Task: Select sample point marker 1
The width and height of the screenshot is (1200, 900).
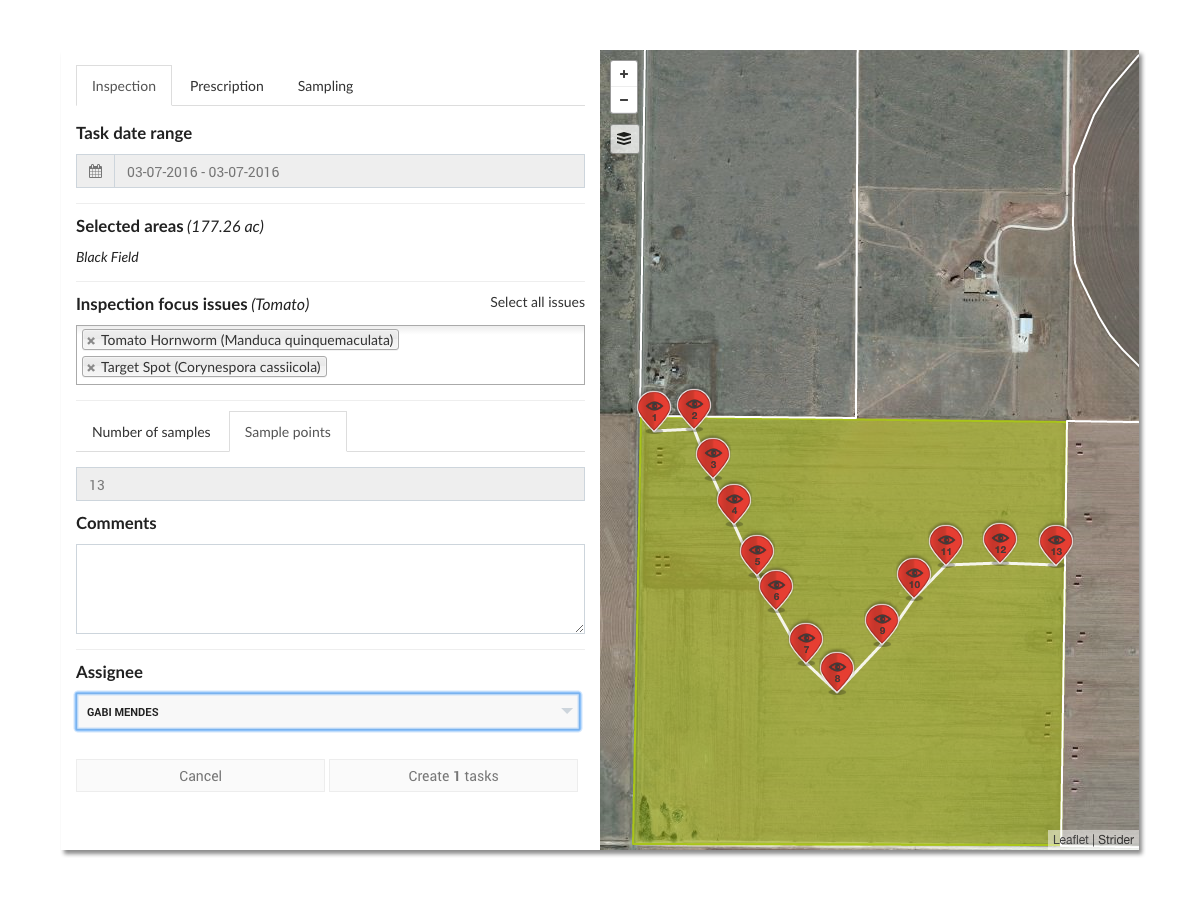Action: pyautogui.click(x=654, y=409)
